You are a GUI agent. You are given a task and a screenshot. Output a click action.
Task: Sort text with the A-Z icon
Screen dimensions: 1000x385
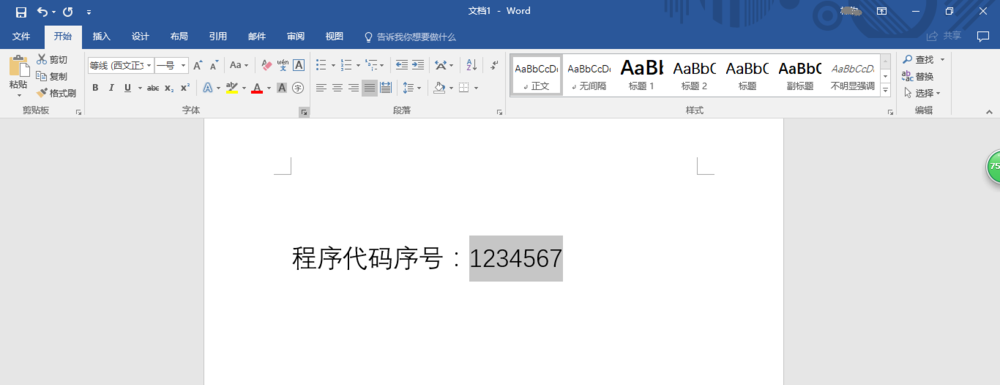(471, 65)
